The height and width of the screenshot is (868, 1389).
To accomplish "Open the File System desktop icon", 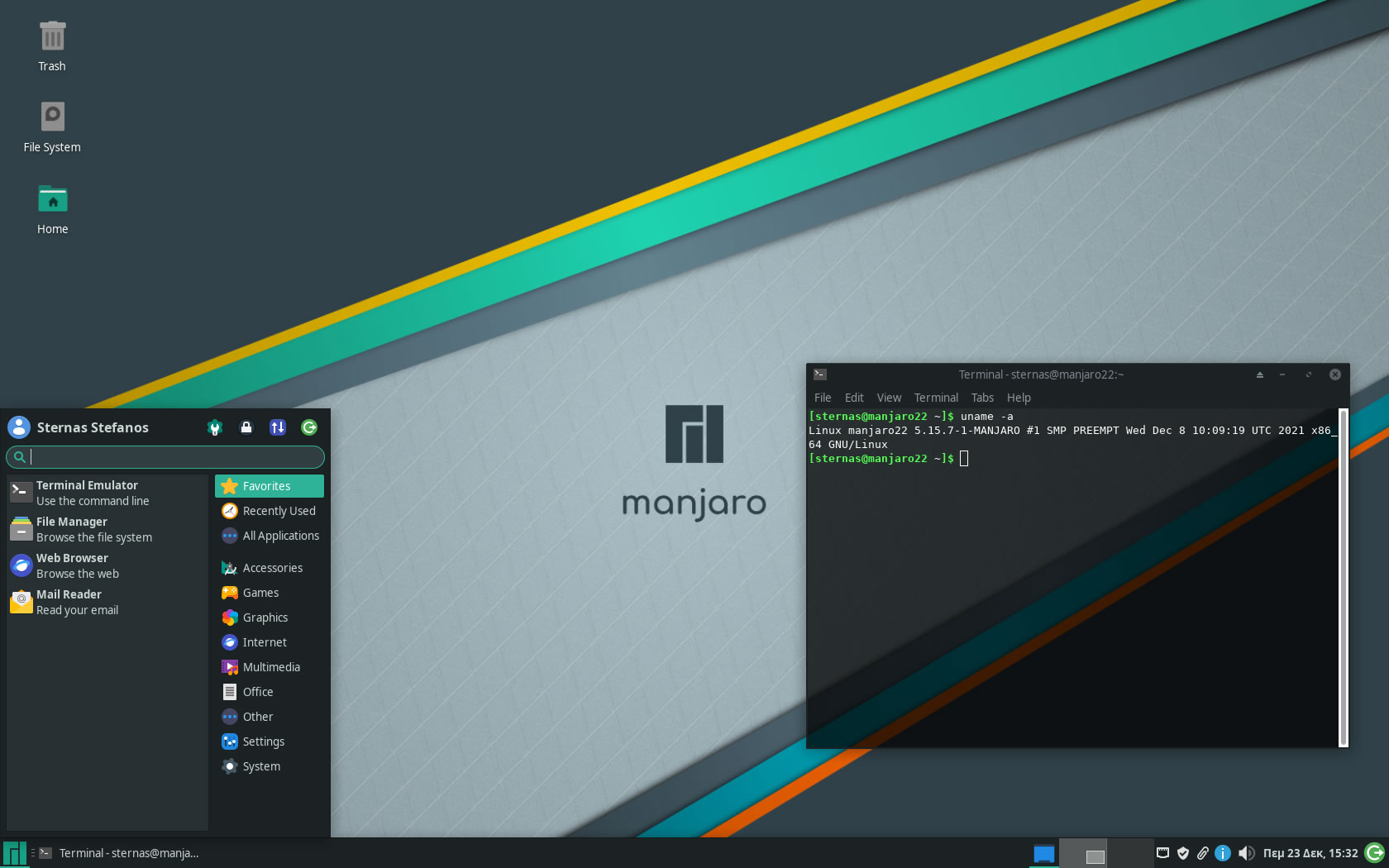I will point(52,127).
